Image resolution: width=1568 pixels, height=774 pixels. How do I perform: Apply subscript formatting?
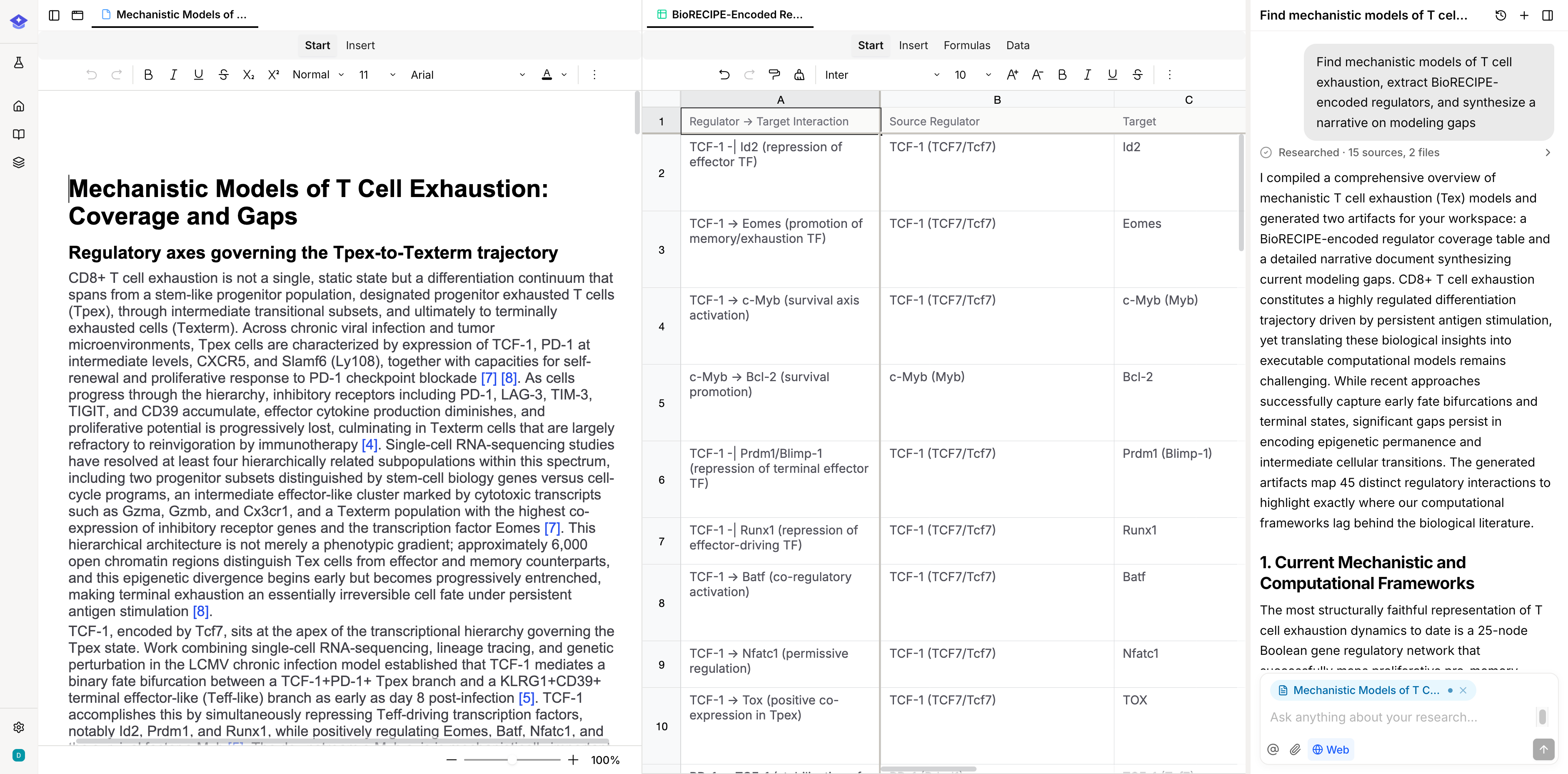(248, 75)
